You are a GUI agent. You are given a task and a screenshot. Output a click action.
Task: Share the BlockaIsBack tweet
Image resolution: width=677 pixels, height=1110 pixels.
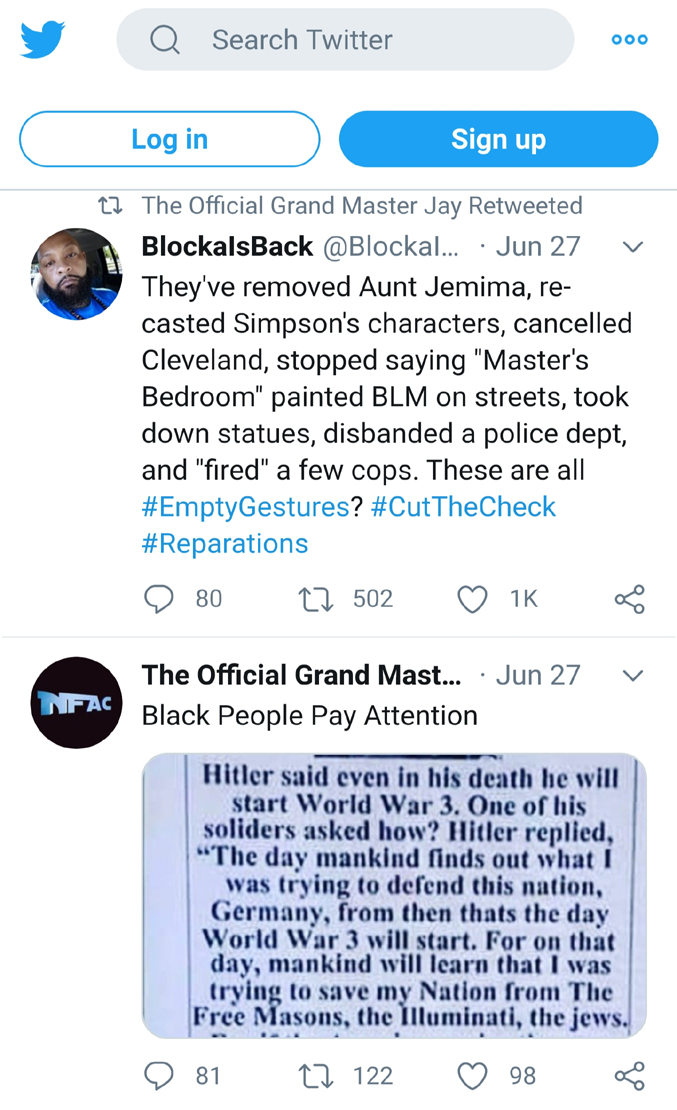[x=629, y=598]
